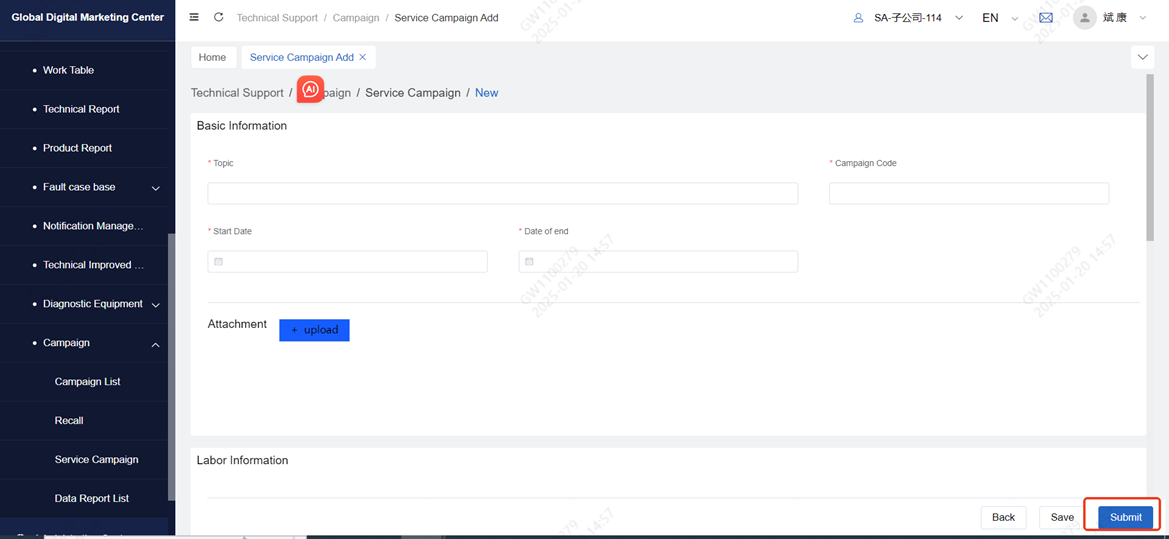This screenshot has height=539, width=1169.
Task: Click the red AI assistant icon
Action: (310, 89)
